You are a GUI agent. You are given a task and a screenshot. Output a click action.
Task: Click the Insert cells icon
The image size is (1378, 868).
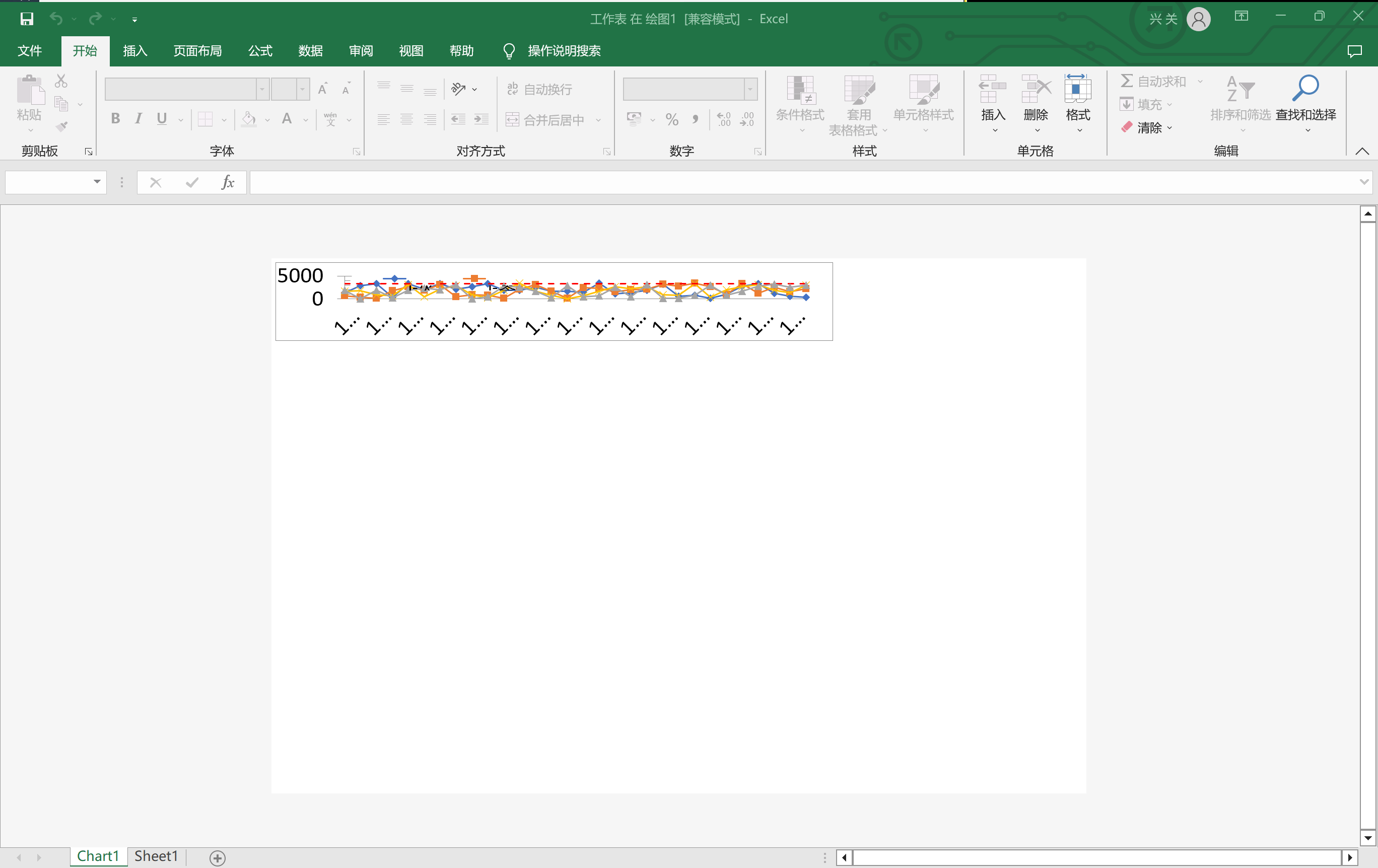pos(992,90)
